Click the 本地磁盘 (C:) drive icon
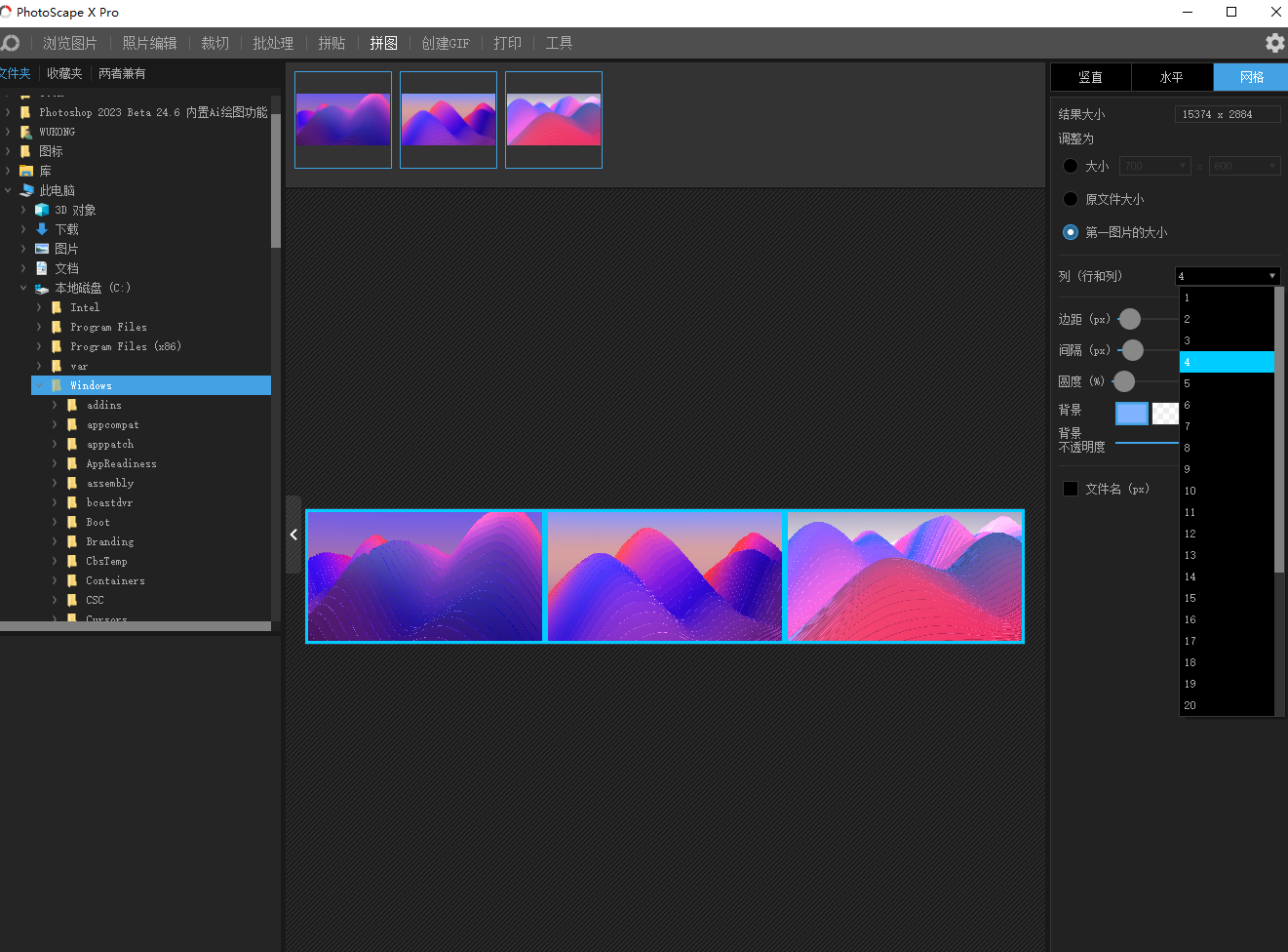Image resolution: width=1288 pixels, height=952 pixels. pyautogui.click(x=42, y=289)
